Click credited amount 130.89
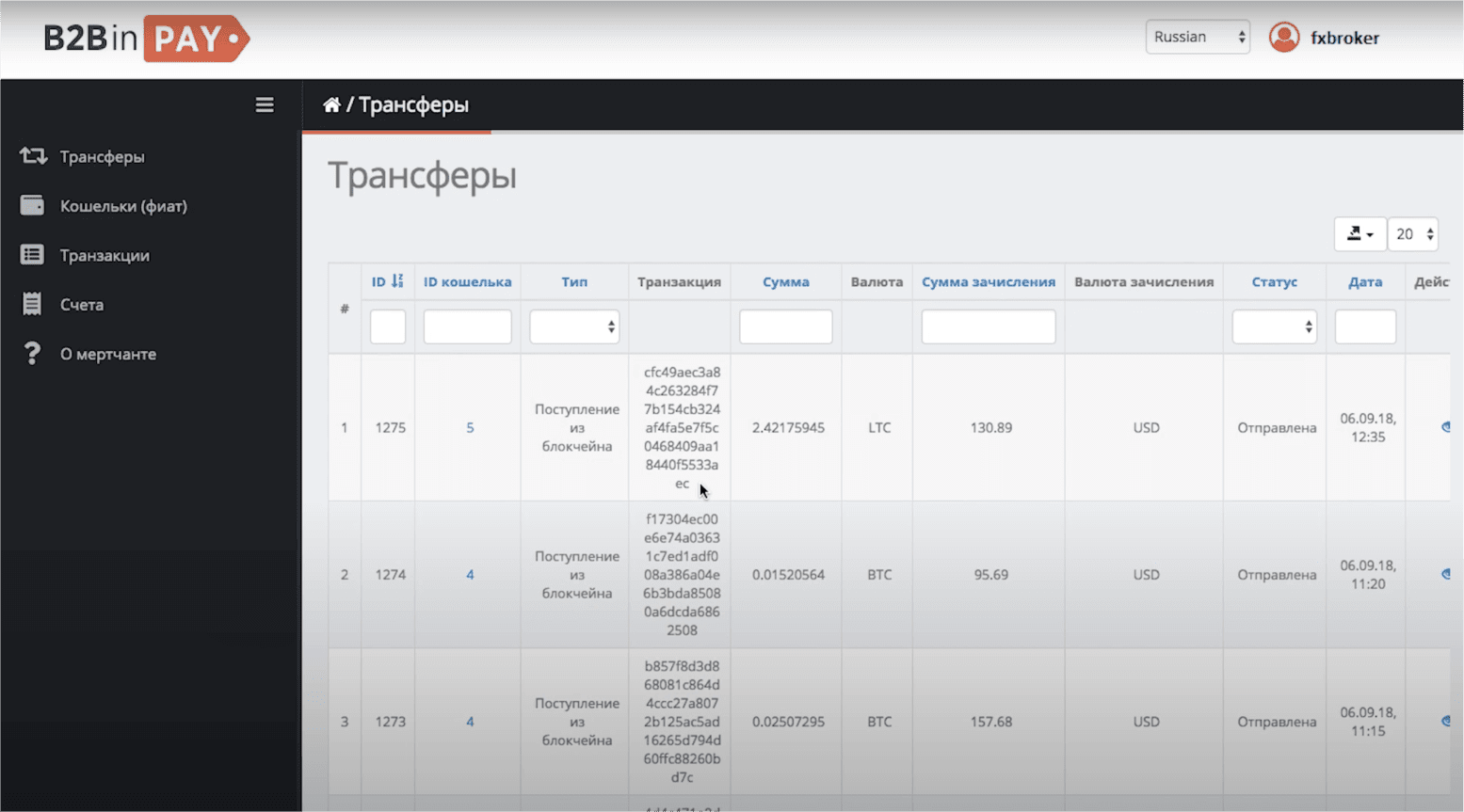Viewport: 1464px width, 812px height. 991,427
